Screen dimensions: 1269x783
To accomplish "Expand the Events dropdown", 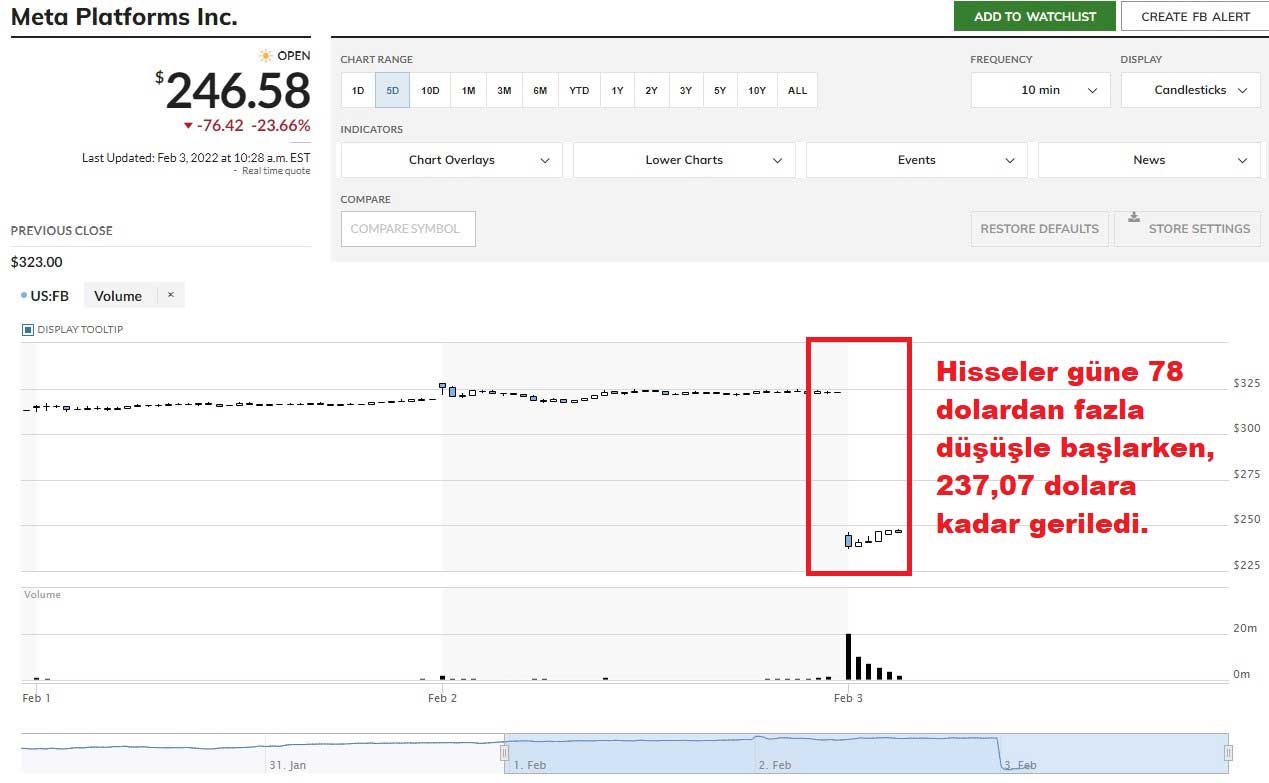I will coord(917,160).
